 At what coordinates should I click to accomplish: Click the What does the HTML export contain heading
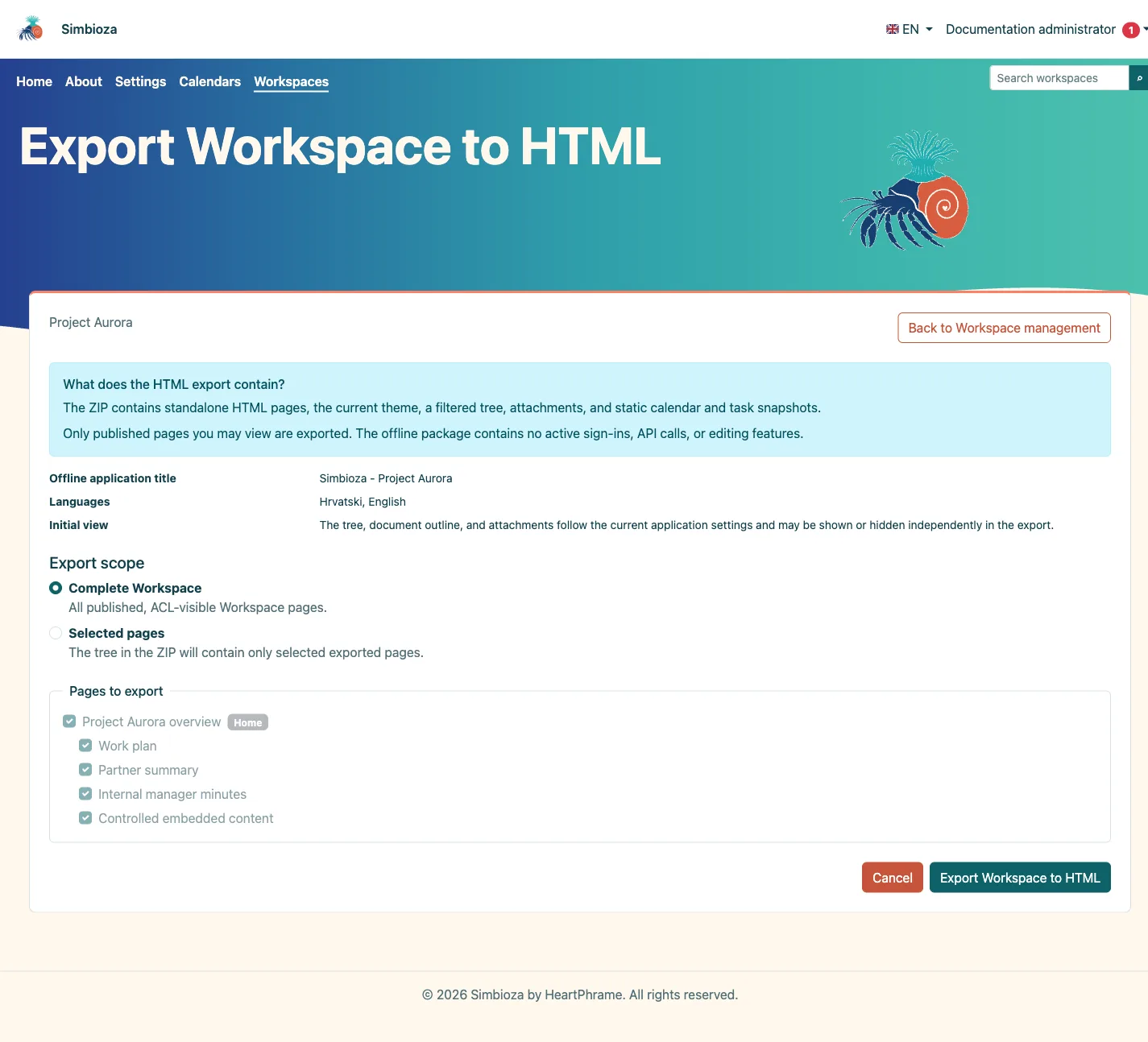click(174, 384)
